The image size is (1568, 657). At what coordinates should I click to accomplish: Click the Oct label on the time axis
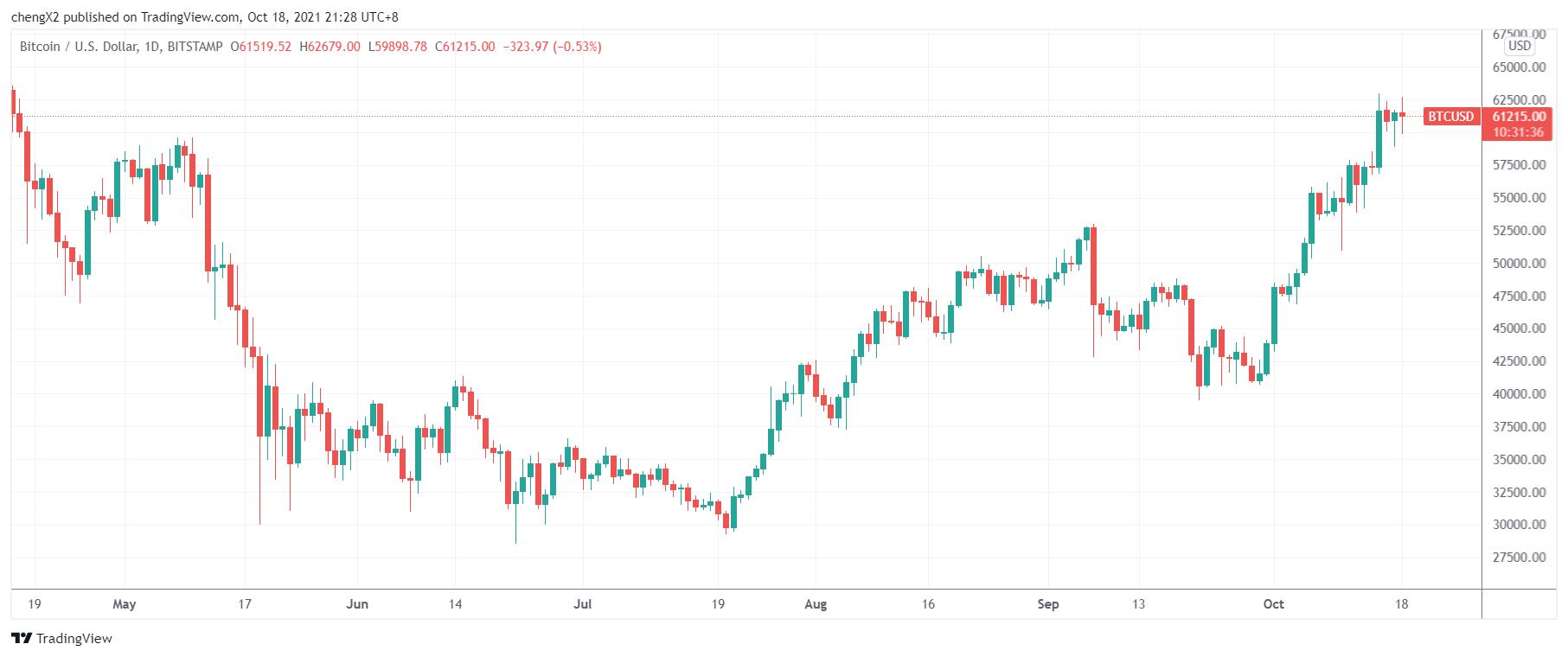coord(1274,604)
